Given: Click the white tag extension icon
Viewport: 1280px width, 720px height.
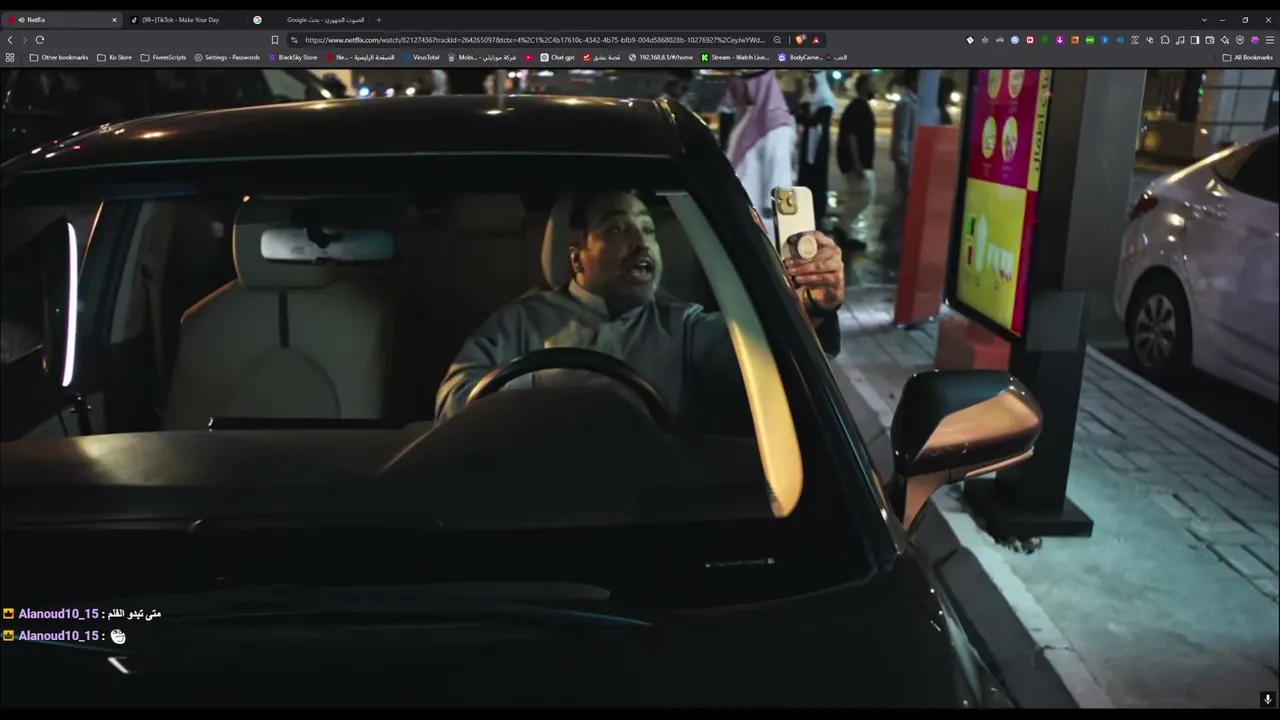Looking at the screenshot, I should coord(970,40).
